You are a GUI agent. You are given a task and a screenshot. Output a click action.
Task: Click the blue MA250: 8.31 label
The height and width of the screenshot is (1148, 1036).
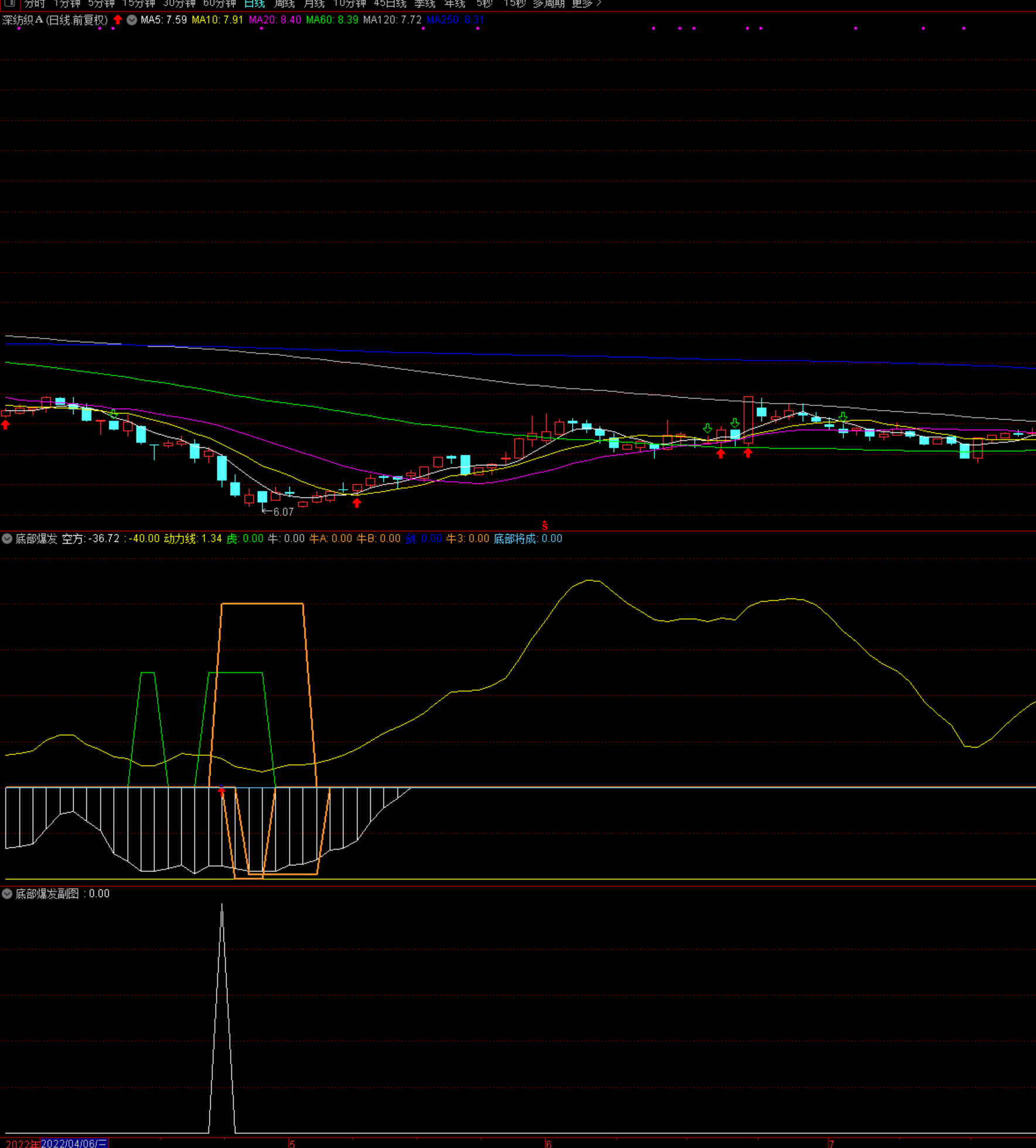(x=455, y=20)
